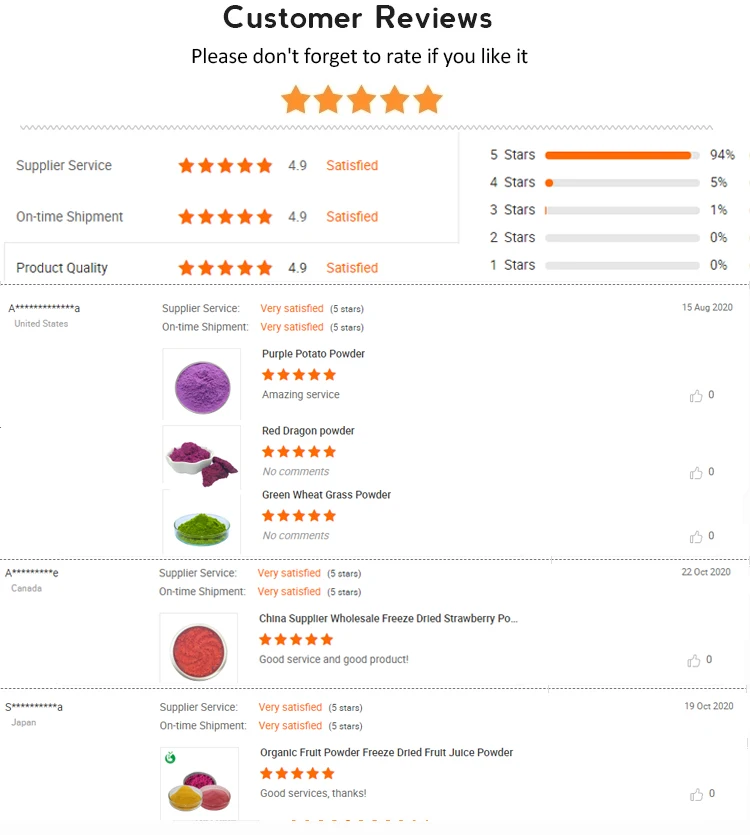Like the Green Wheat Grass Powder review
The image size is (750, 835).
tap(696, 537)
